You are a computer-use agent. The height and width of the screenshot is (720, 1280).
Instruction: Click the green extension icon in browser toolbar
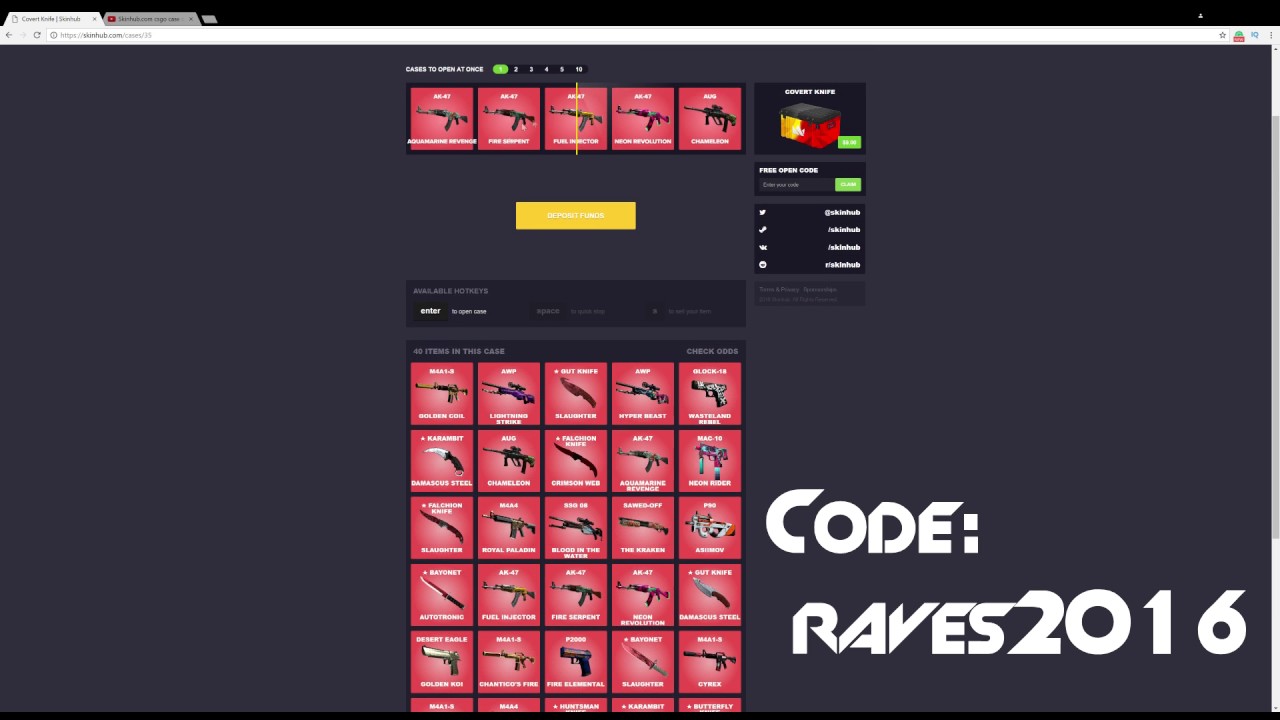[1239, 35]
